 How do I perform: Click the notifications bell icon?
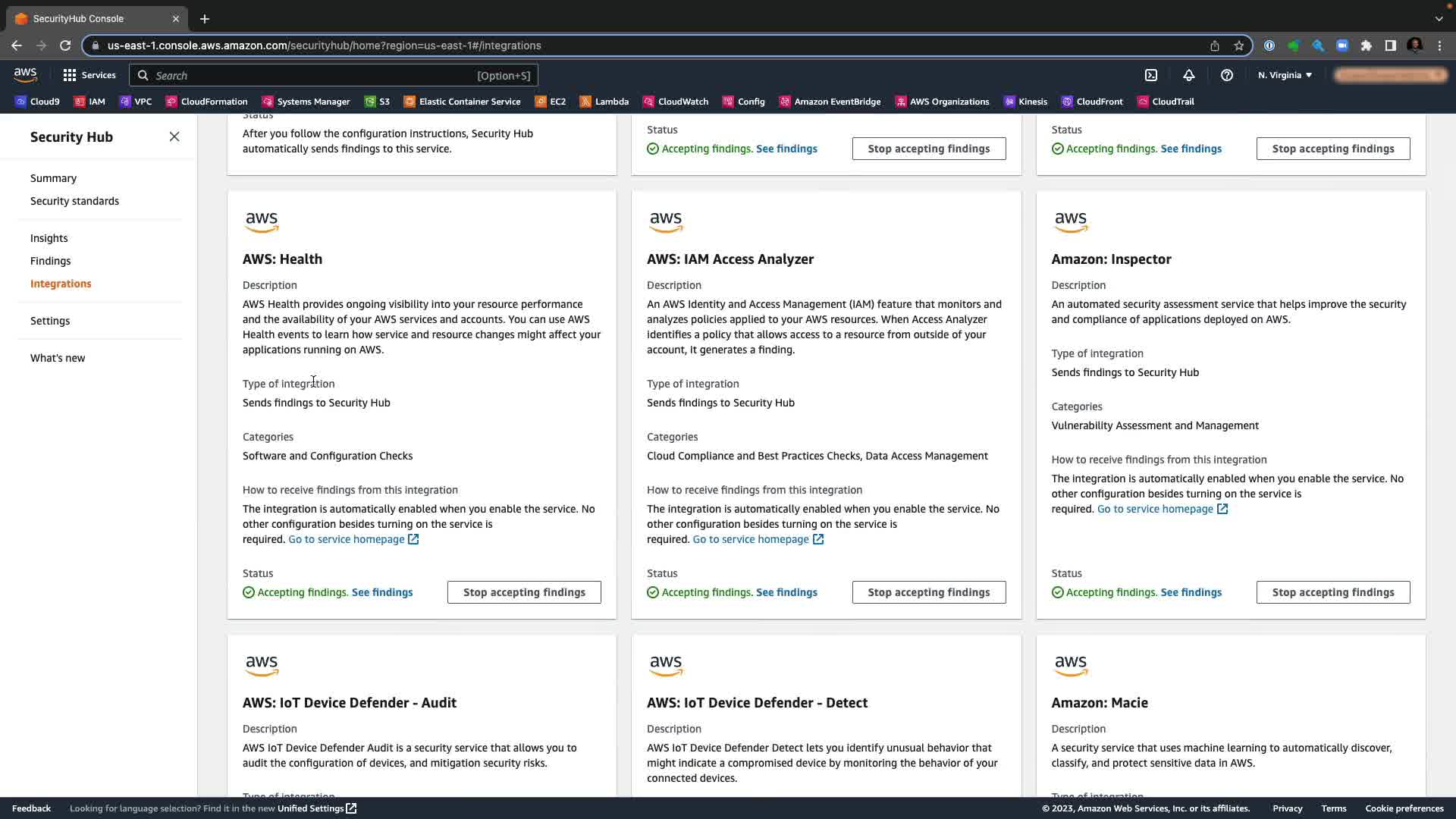click(x=1188, y=75)
